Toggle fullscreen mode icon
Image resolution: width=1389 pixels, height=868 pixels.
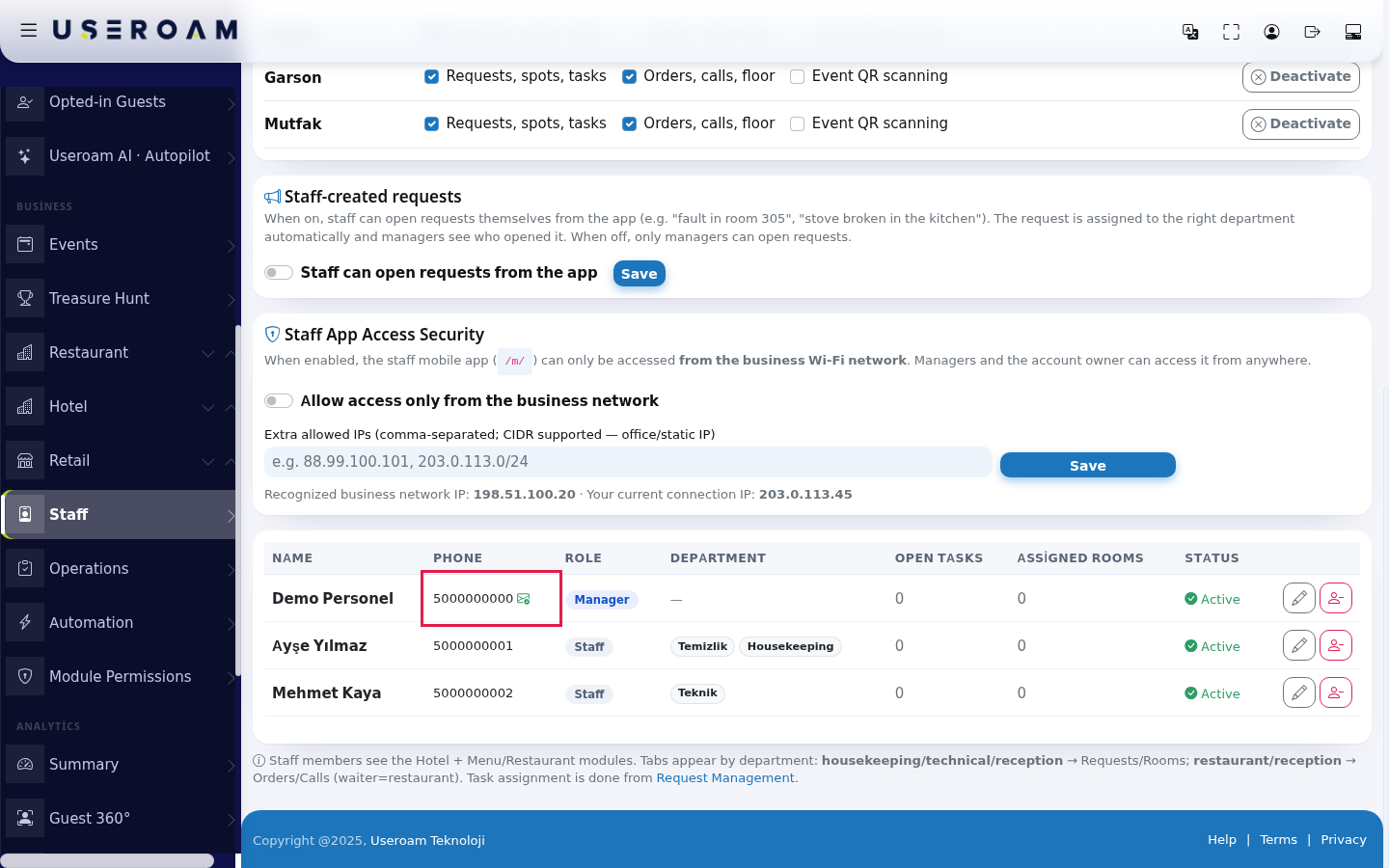(1231, 32)
